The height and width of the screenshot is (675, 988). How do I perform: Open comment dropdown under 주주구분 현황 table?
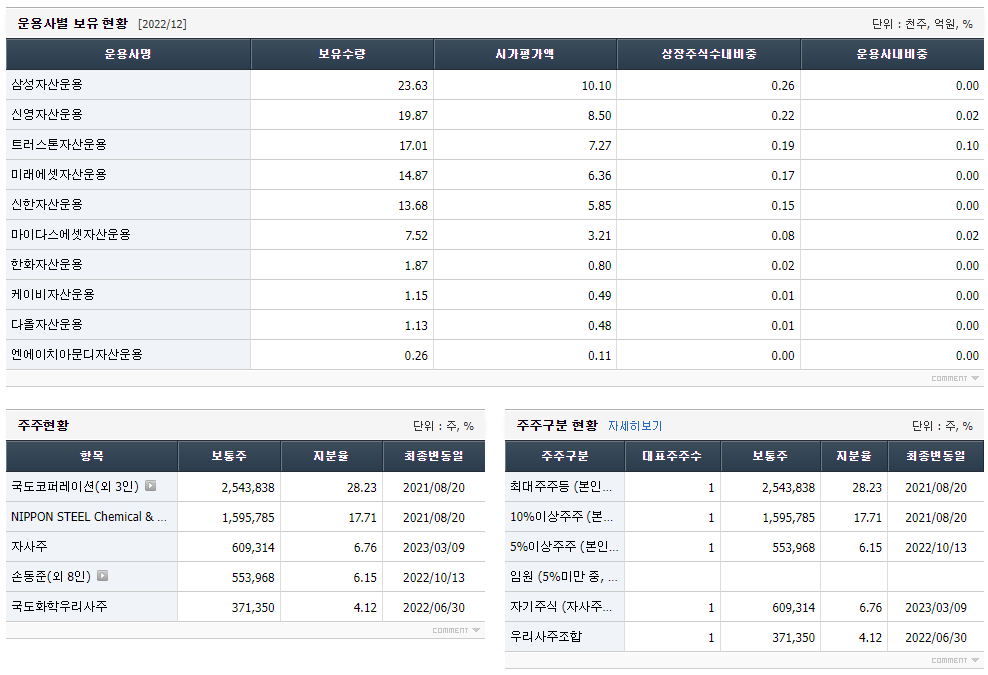pos(955,661)
